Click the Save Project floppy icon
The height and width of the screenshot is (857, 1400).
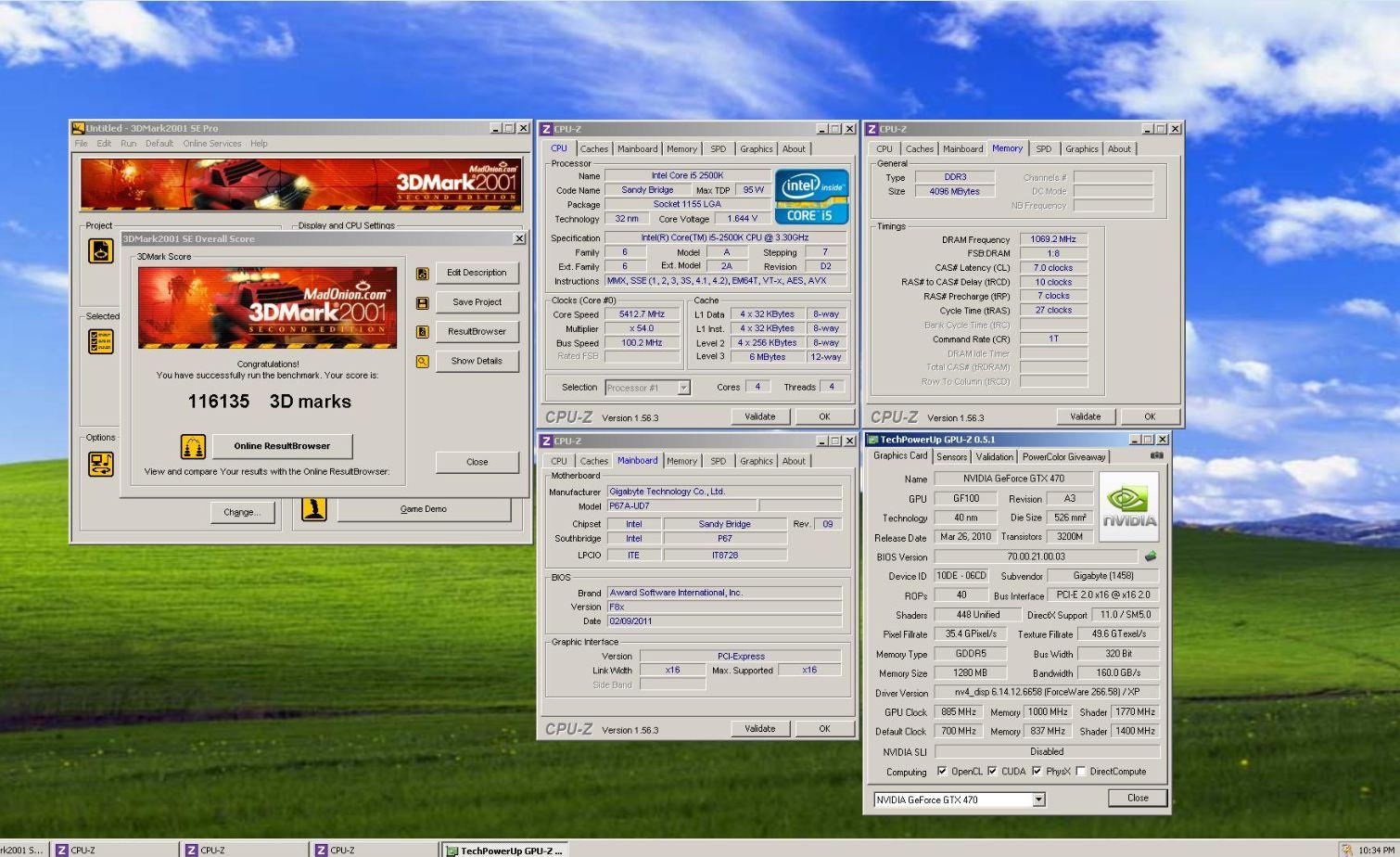click(423, 303)
